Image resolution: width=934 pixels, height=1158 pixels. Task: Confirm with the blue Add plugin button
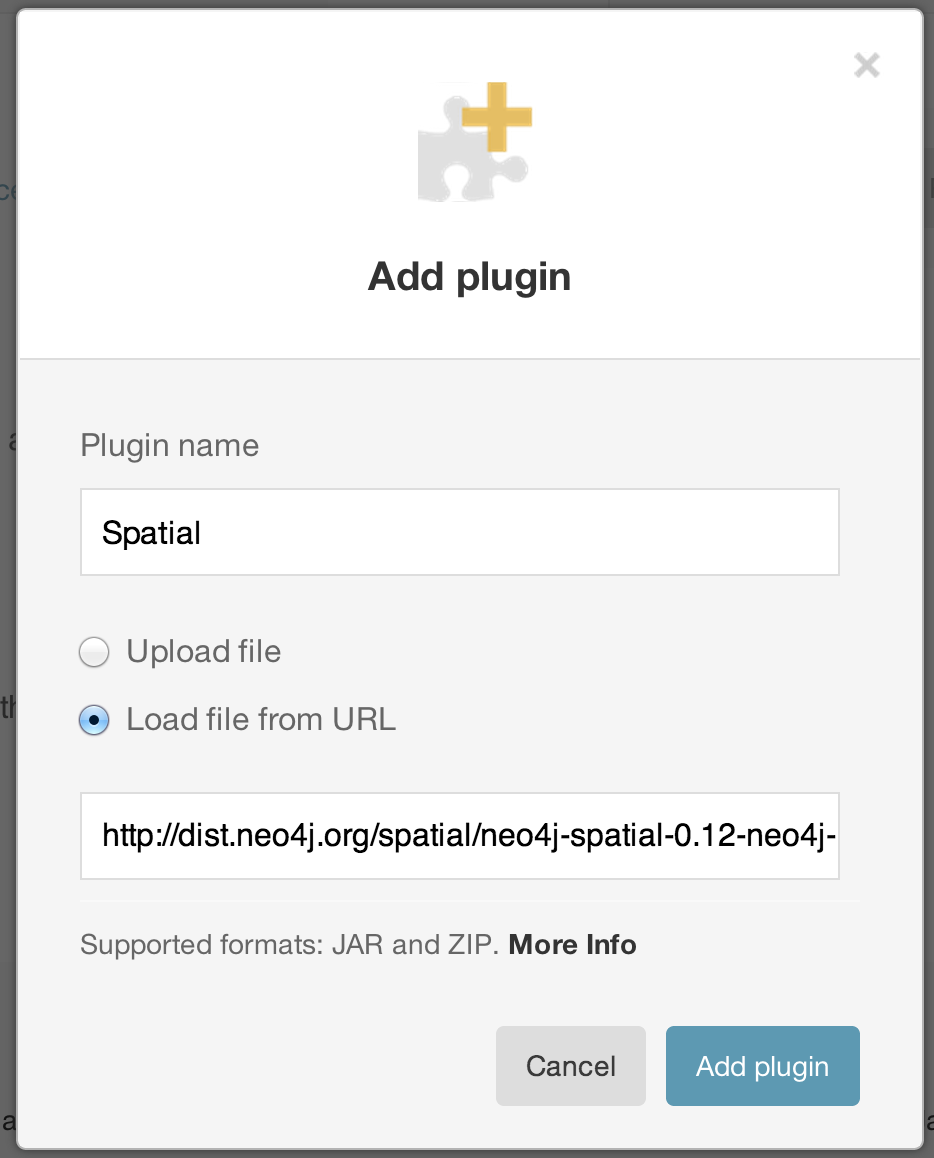click(762, 1066)
